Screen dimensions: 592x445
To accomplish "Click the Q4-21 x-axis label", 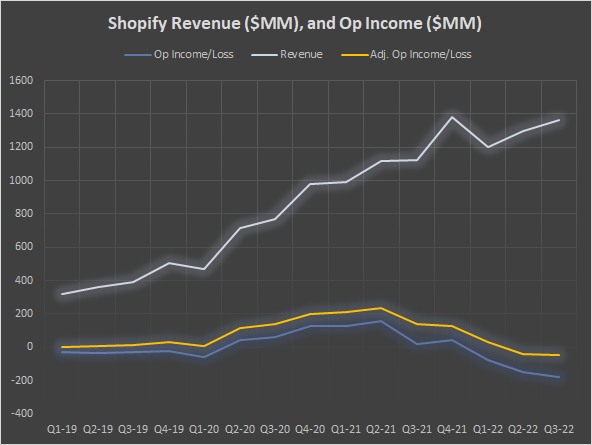I will (452, 430).
